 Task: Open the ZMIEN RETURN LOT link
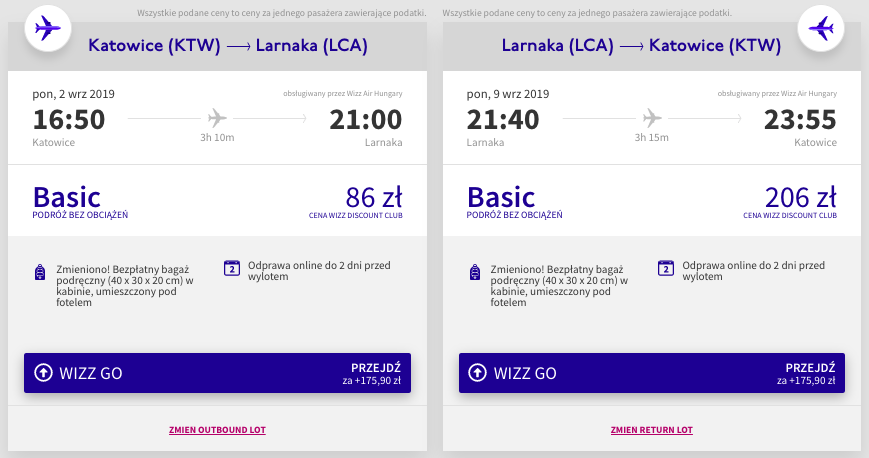(x=652, y=430)
